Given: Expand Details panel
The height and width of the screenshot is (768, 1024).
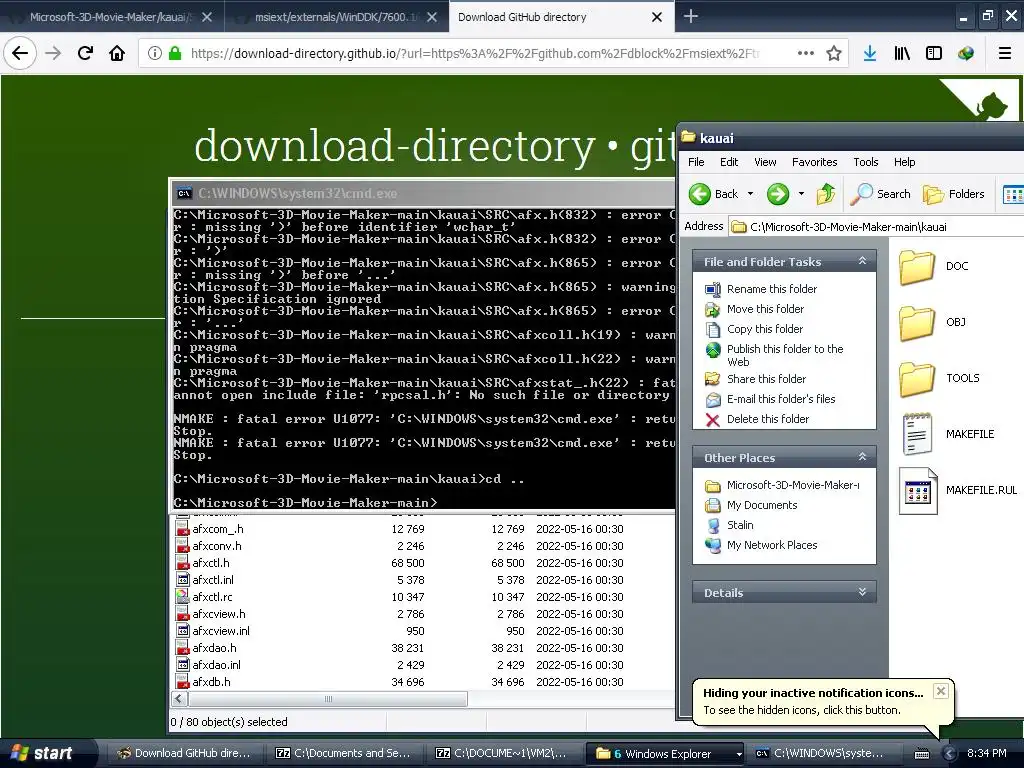Looking at the screenshot, I should [x=862, y=592].
